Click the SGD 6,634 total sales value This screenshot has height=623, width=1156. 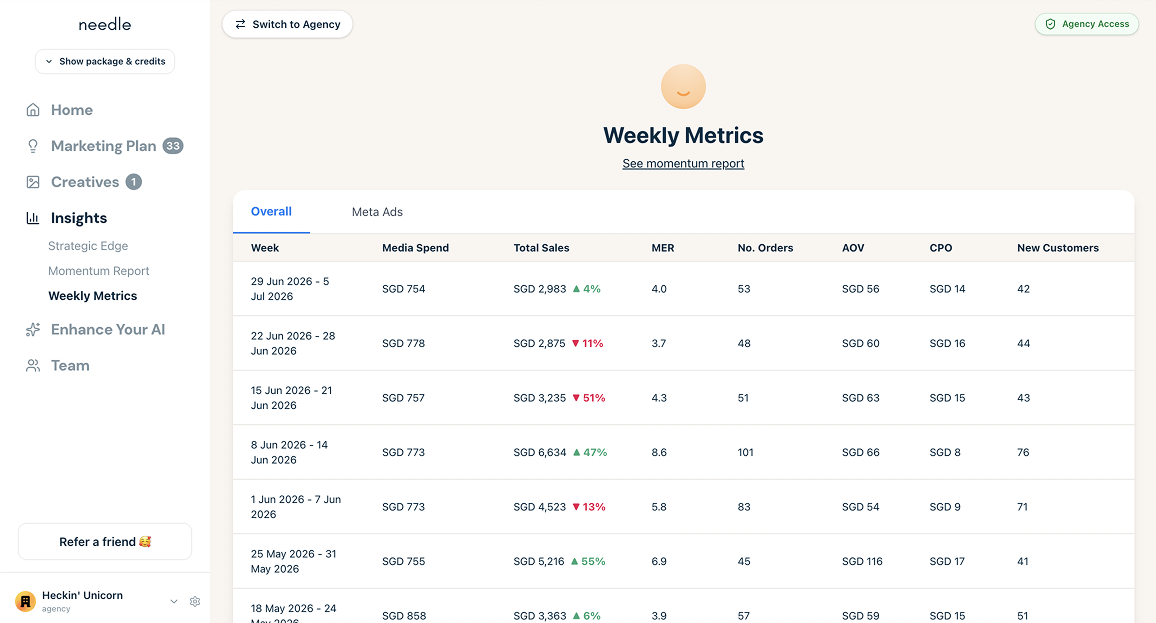point(540,453)
